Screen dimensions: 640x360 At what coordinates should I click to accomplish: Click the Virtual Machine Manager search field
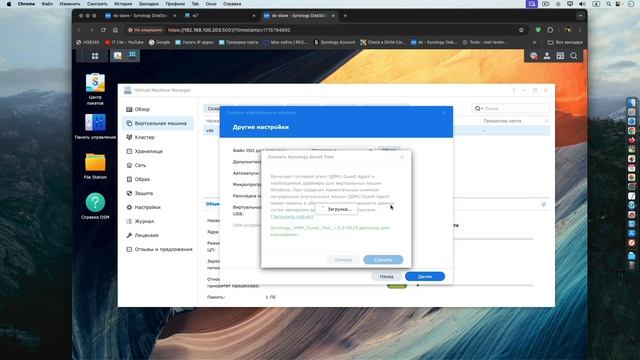click(x=511, y=109)
